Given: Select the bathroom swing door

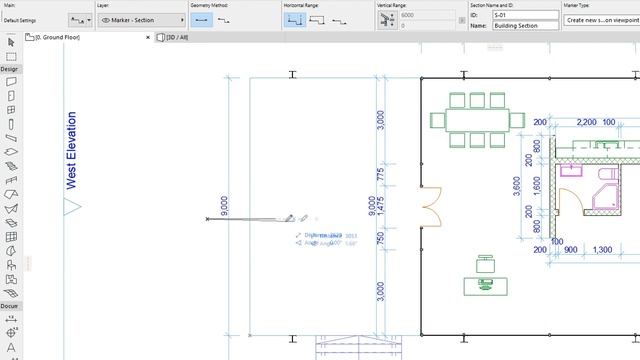Looking at the screenshot, I should pyautogui.click(x=570, y=201).
